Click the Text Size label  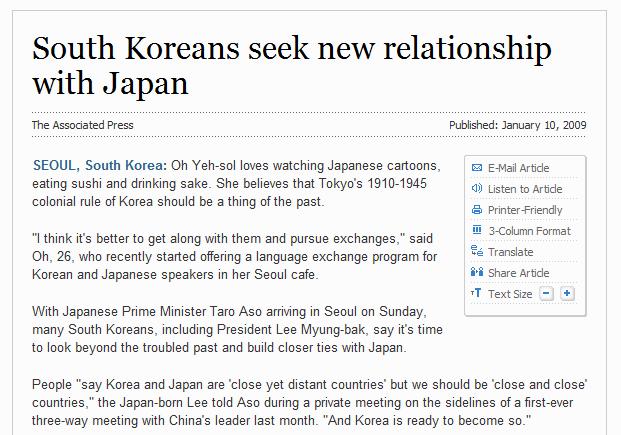(x=510, y=294)
